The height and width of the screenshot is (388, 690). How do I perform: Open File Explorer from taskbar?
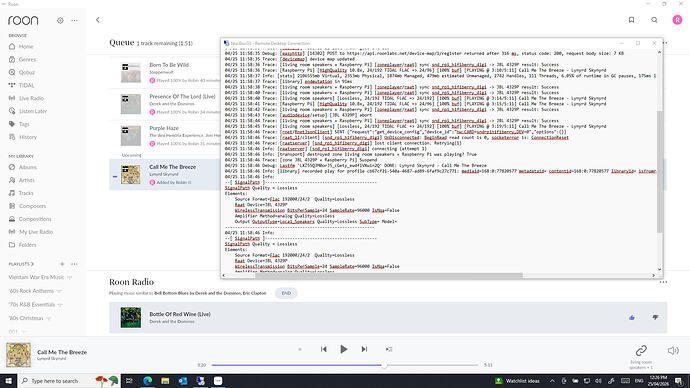[165, 381]
